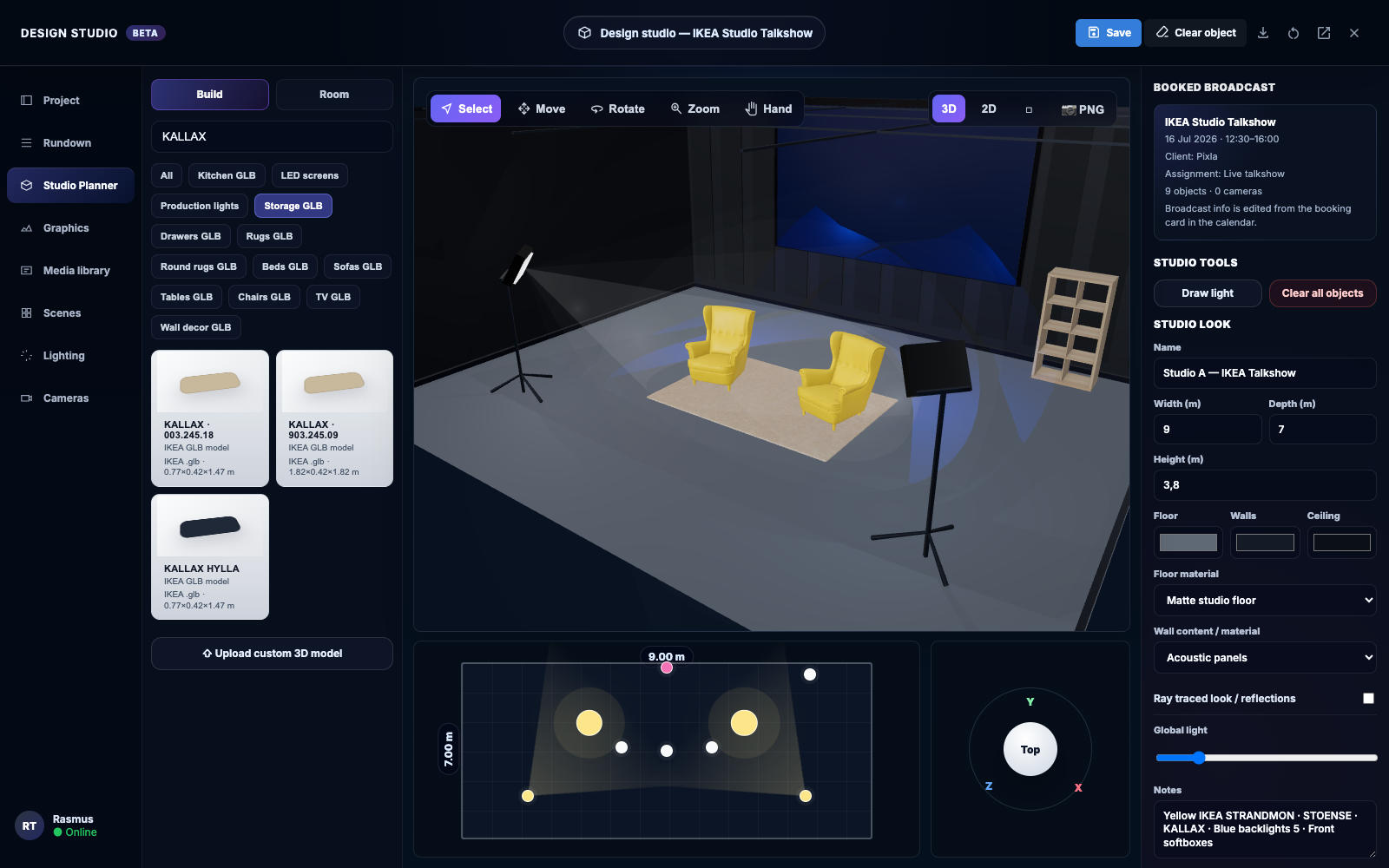Screen dimensions: 1389x868
Task: Filter by Tables GLB category
Action: coord(187,297)
